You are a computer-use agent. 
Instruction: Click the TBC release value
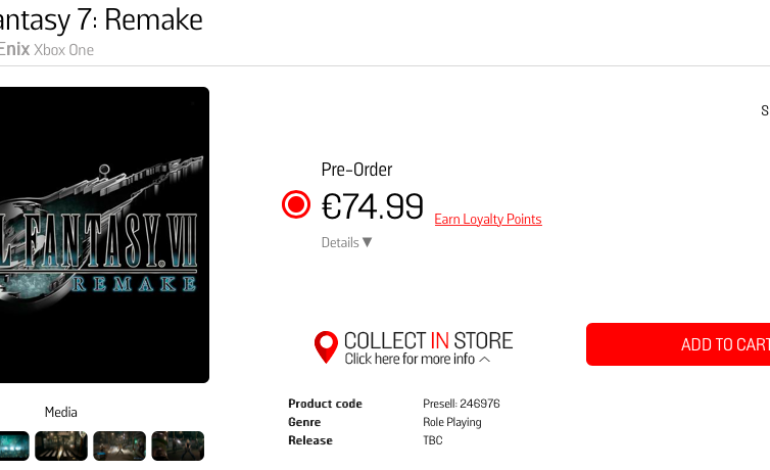[433, 440]
